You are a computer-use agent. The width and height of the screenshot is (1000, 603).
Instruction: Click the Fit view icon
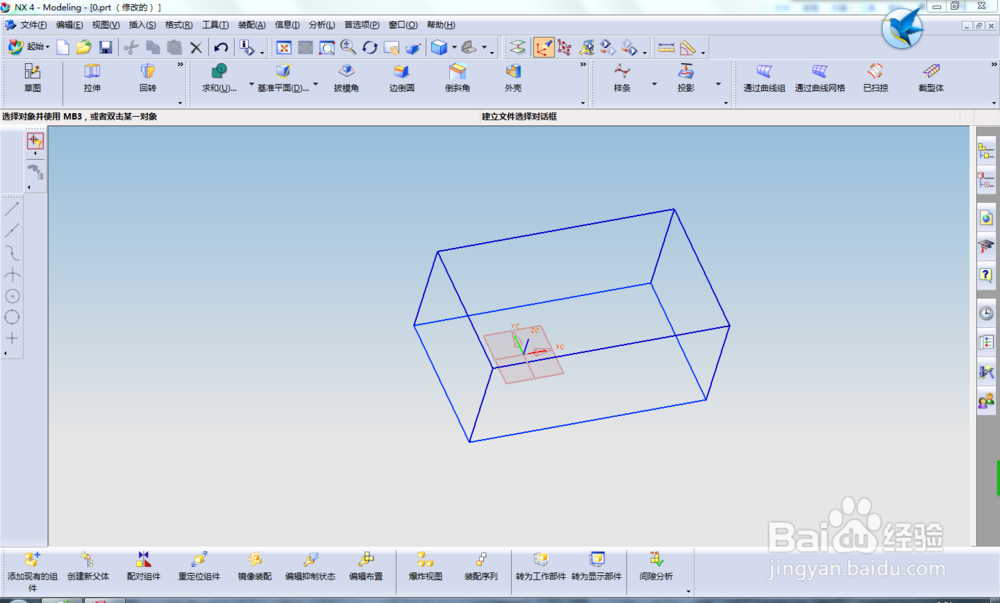pyautogui.click(x=284, y=48)
